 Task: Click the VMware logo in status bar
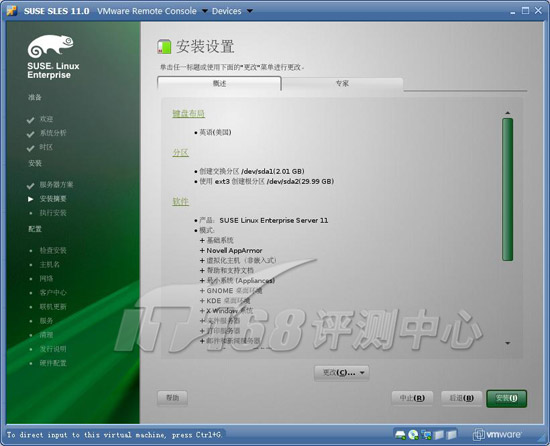click(x=497, y=434)
